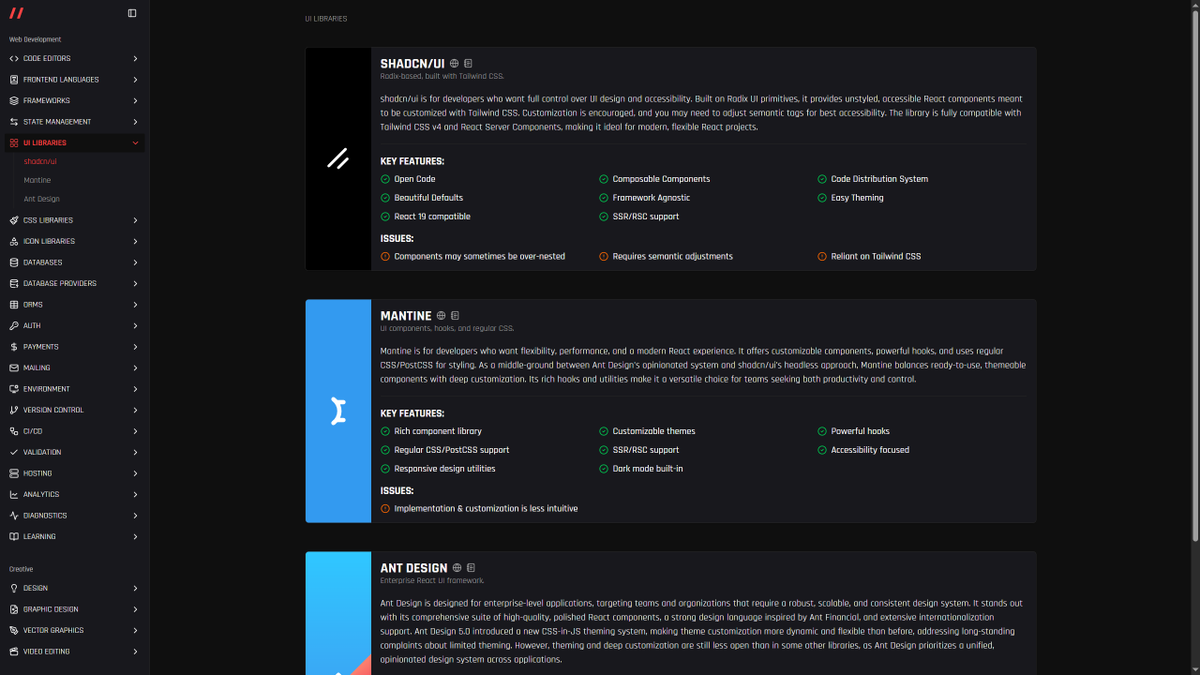Click the Auth key icon

[x=14, y=325]
